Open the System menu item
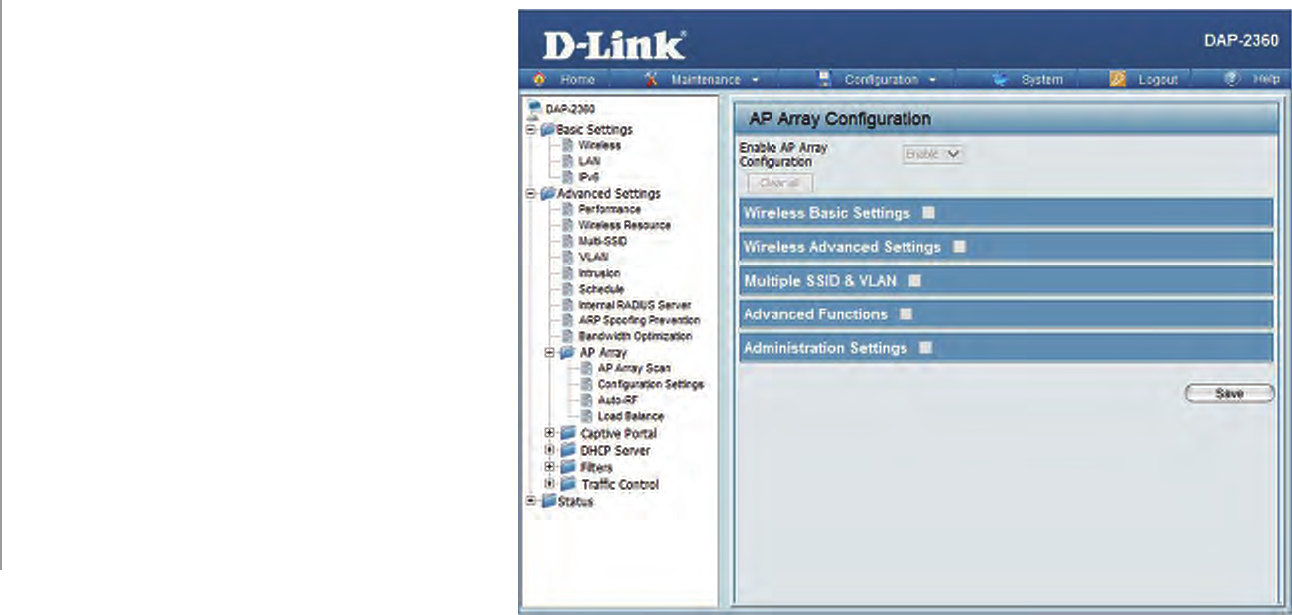 1042,79
